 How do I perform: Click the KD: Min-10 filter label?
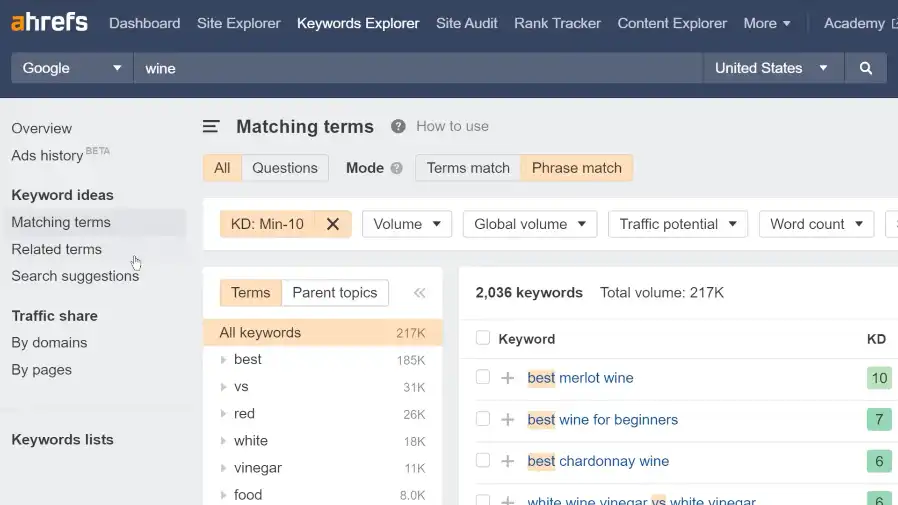pos(267,224)
